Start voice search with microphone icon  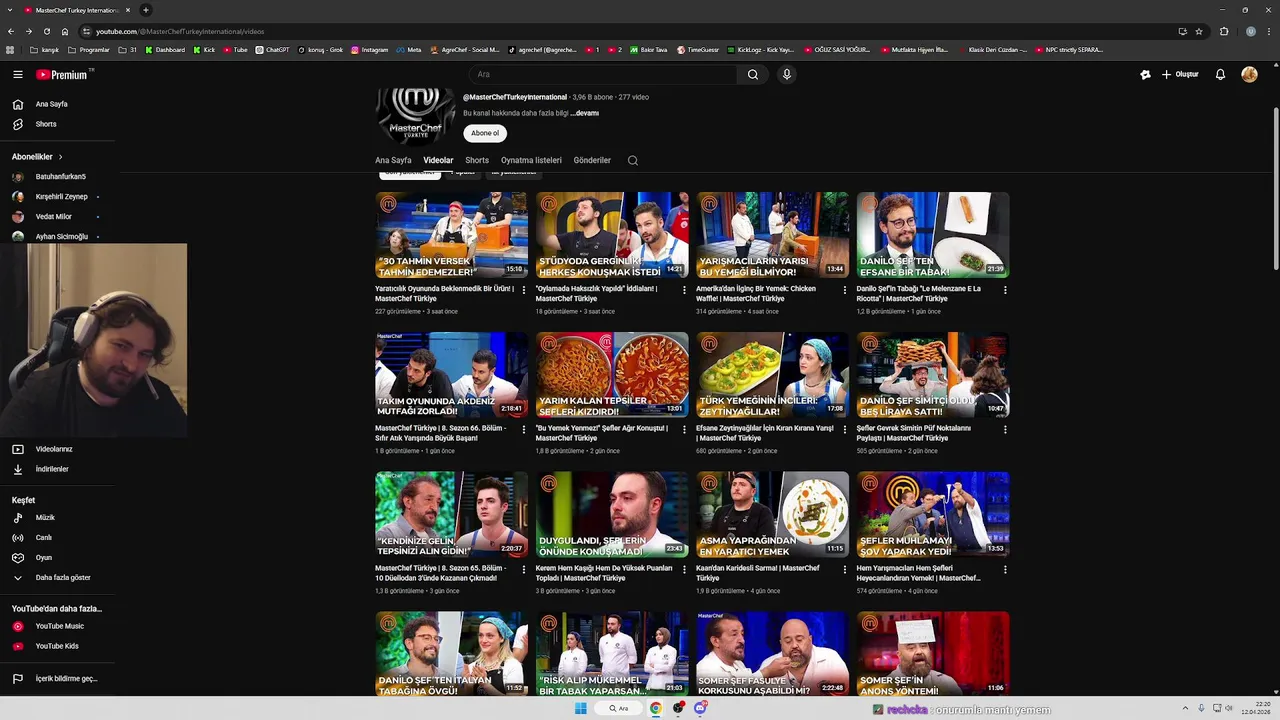[787, 74]
